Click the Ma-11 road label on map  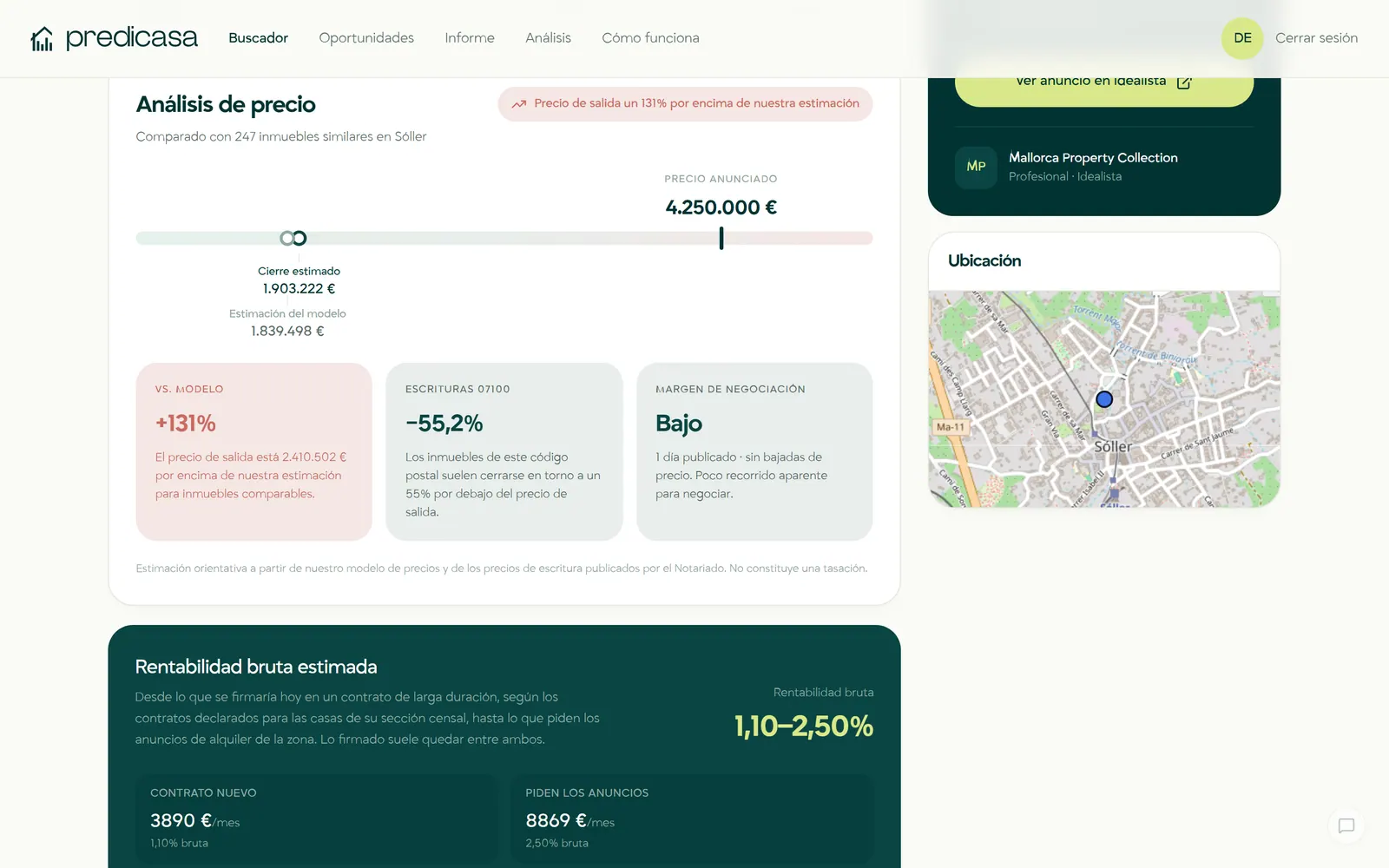(951, 427)
